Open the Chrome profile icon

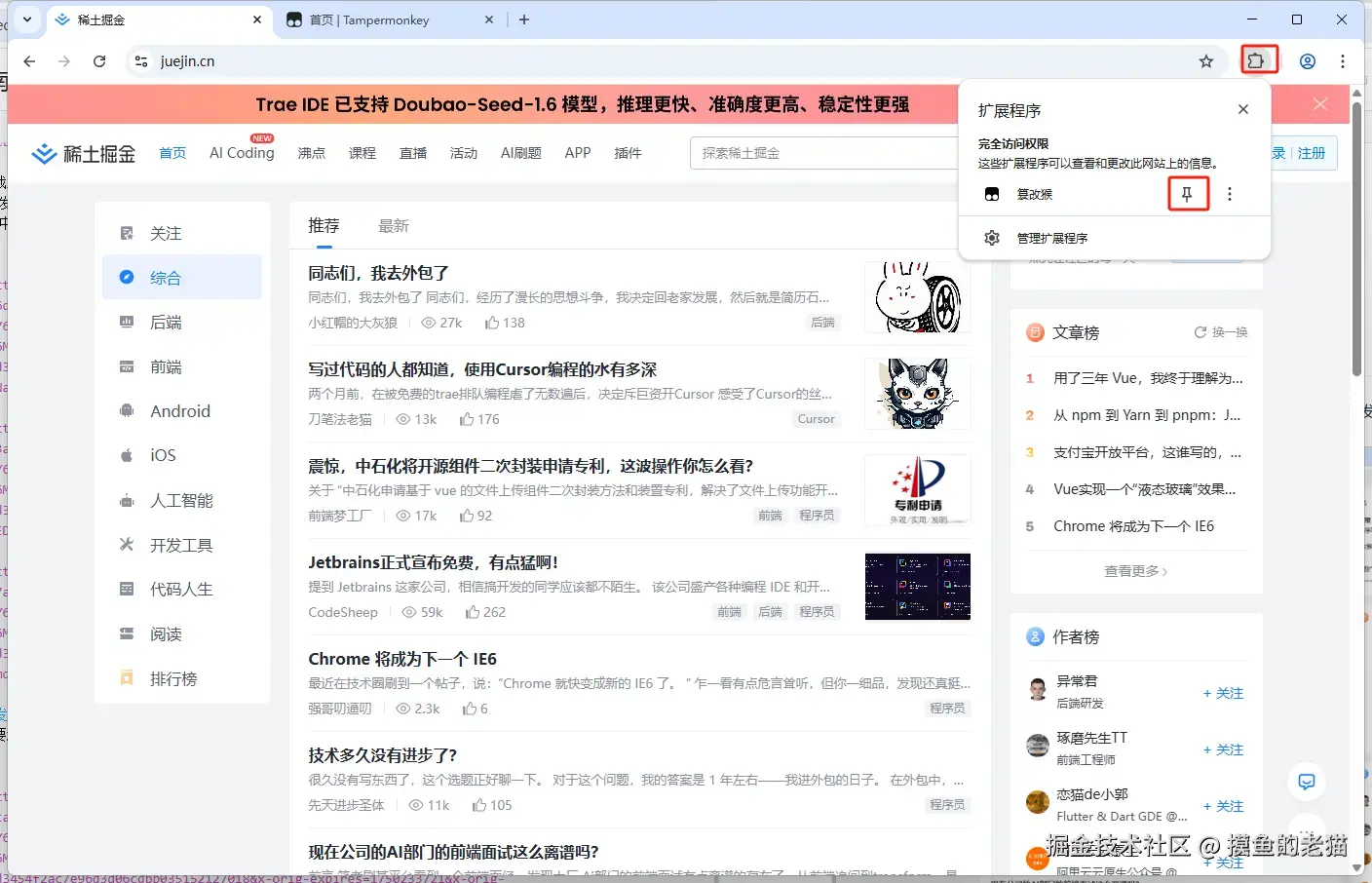[x=1308, y=61]
